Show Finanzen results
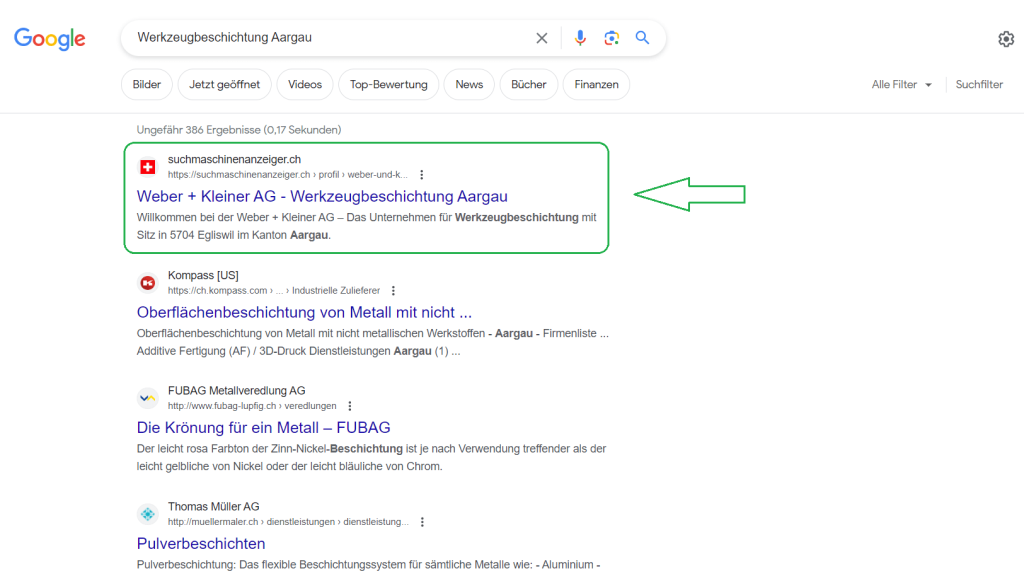This screenshot has width=1024, height=576. pyautogui.click(x=596, y=84)
